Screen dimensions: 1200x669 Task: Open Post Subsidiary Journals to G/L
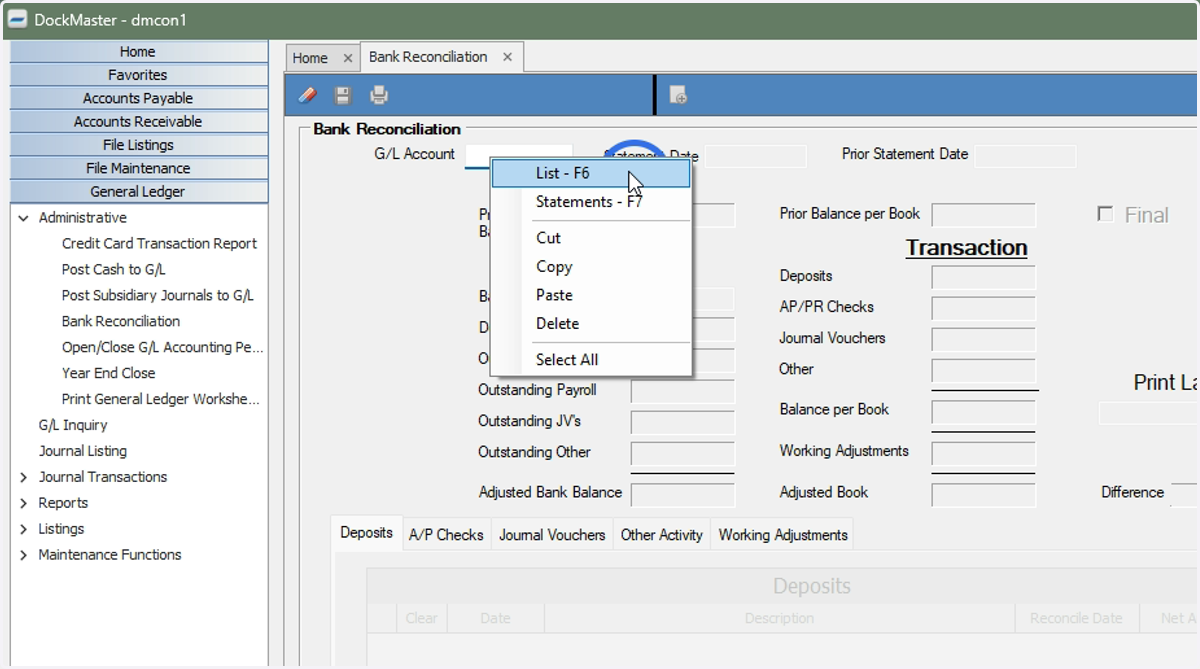158,295
